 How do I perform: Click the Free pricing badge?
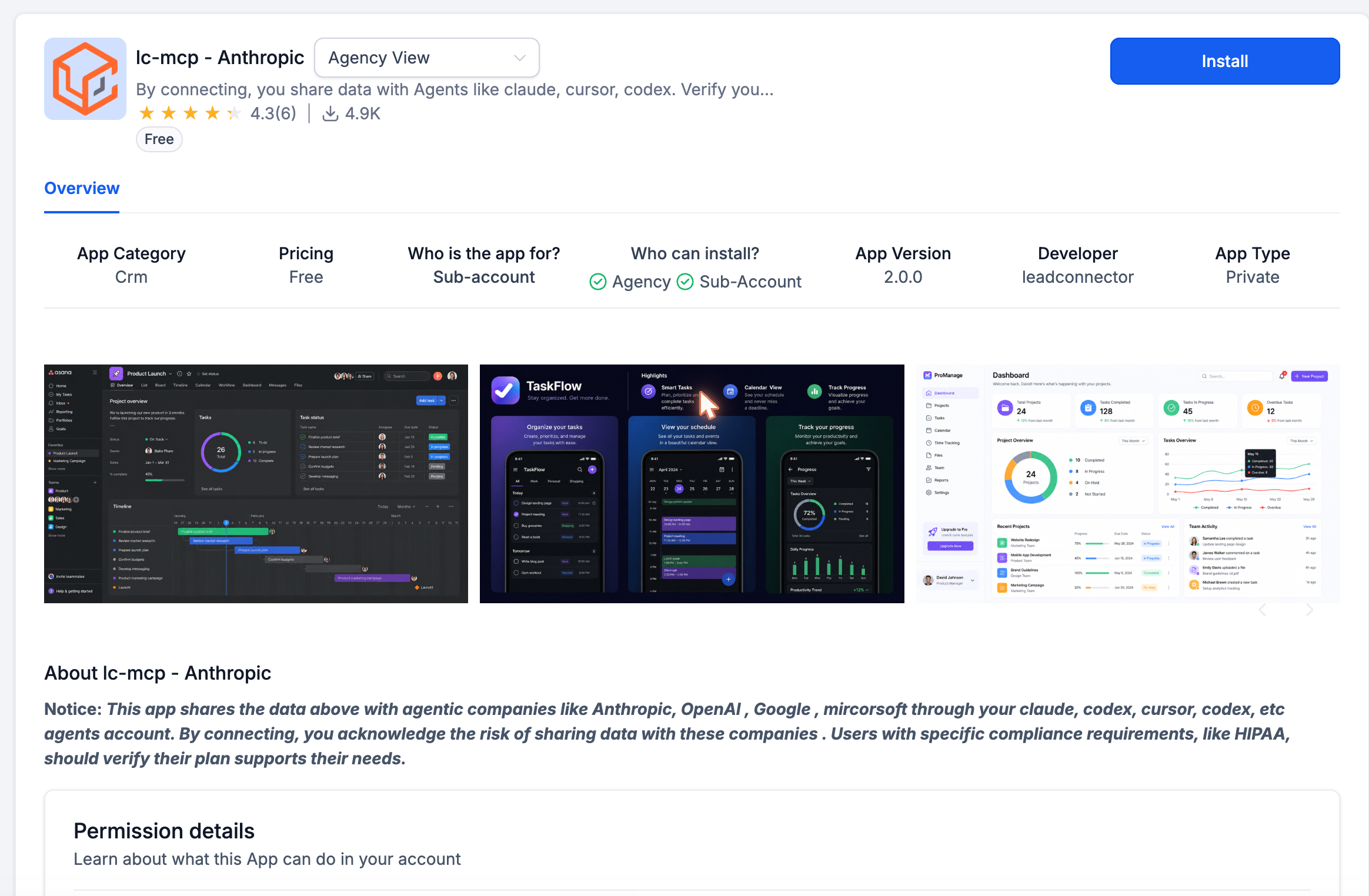coord(159,139)
